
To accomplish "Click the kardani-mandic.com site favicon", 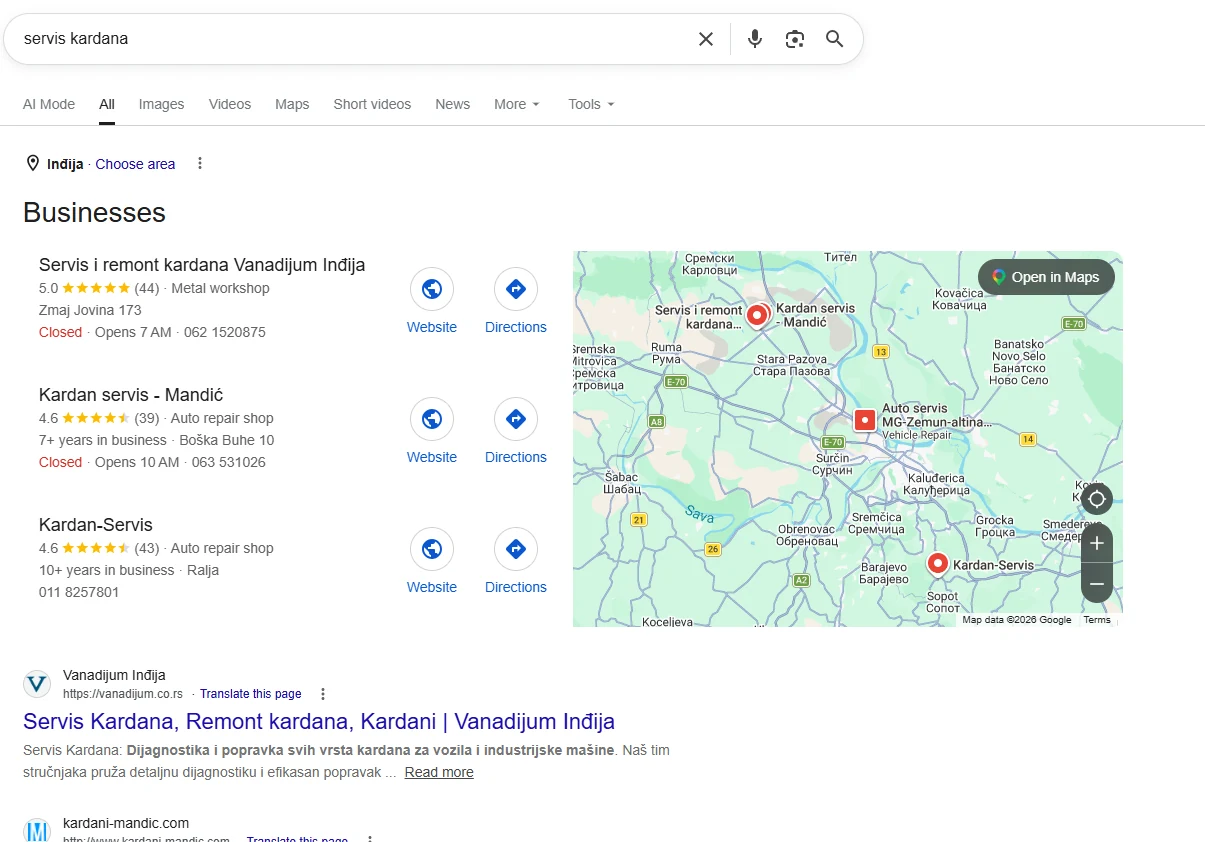I will tap(37, 830).
